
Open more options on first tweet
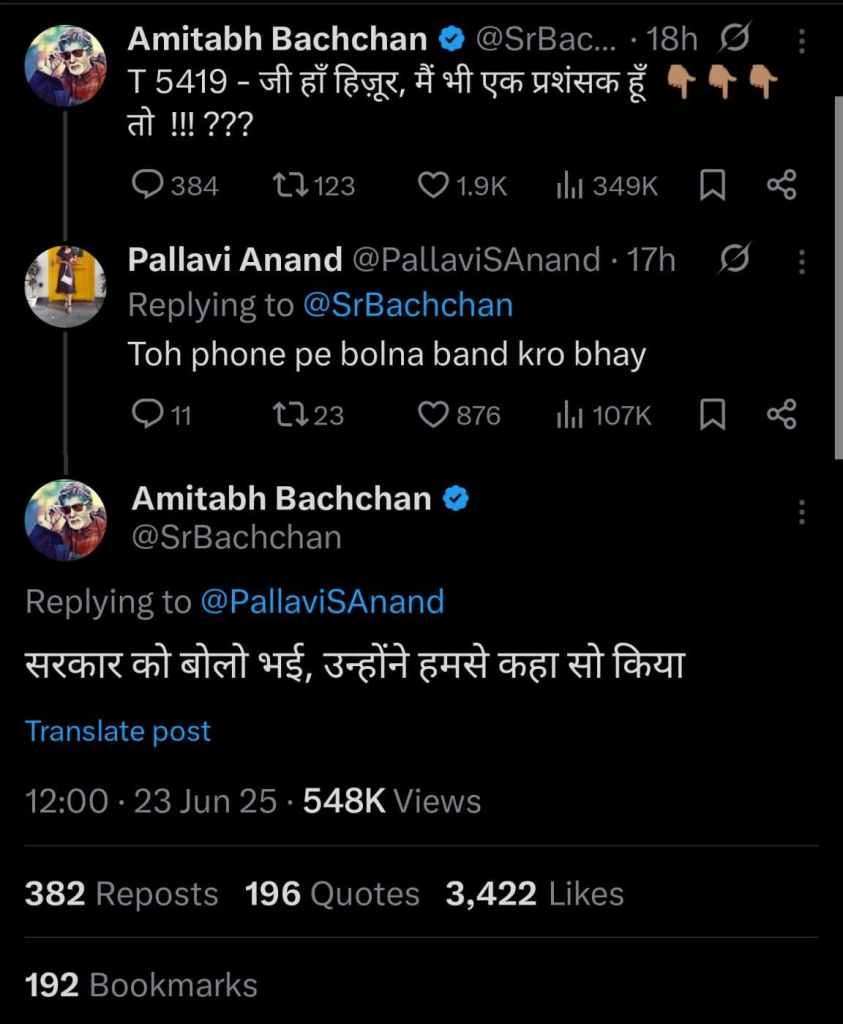801,41
